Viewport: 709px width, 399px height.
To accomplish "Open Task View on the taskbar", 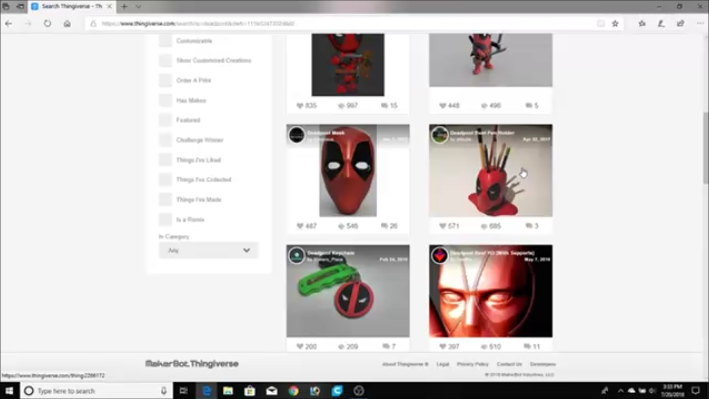I will [x=184, y=390].
